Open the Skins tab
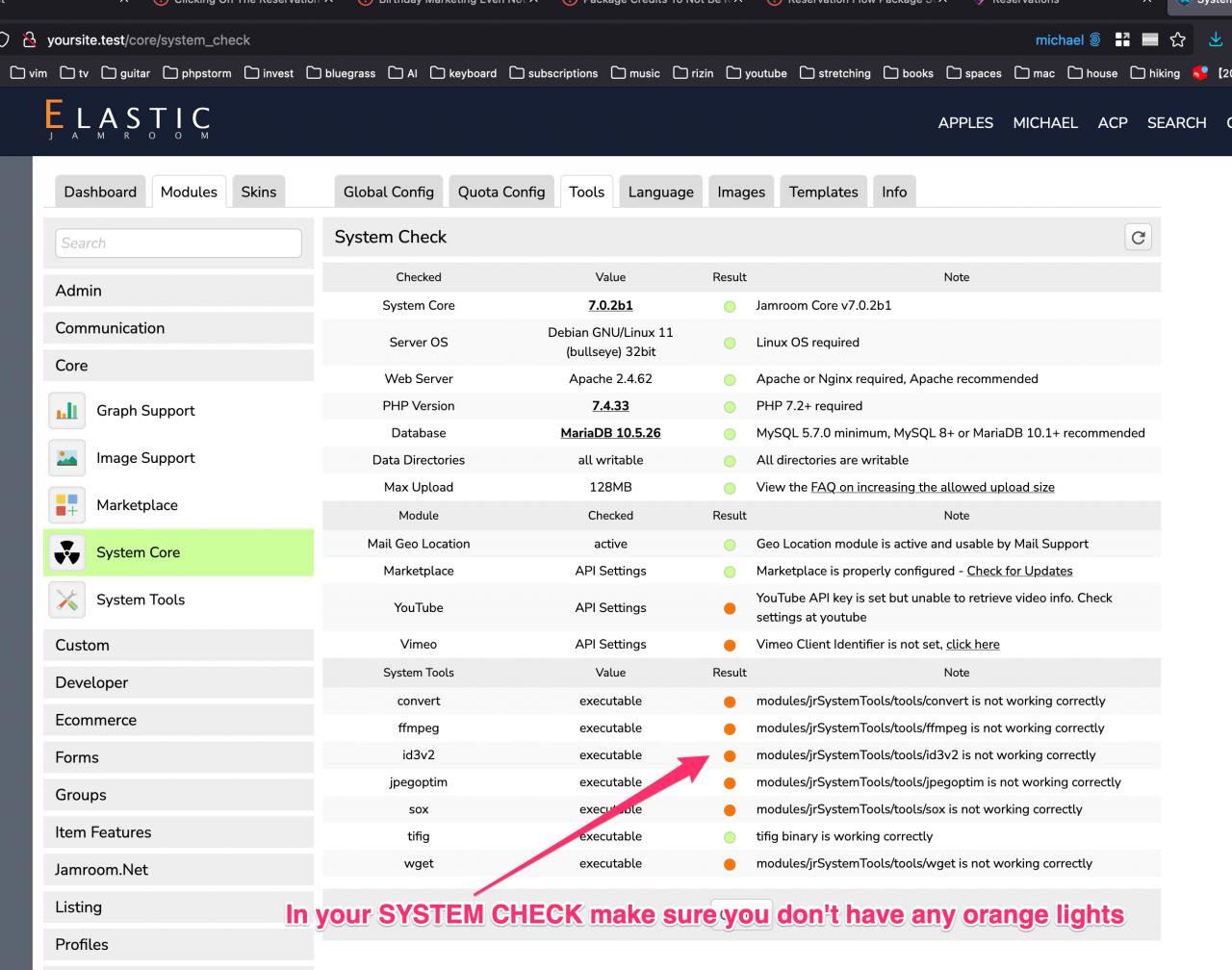Viewport: 1232px width, 970px height. tap(258, 191)
